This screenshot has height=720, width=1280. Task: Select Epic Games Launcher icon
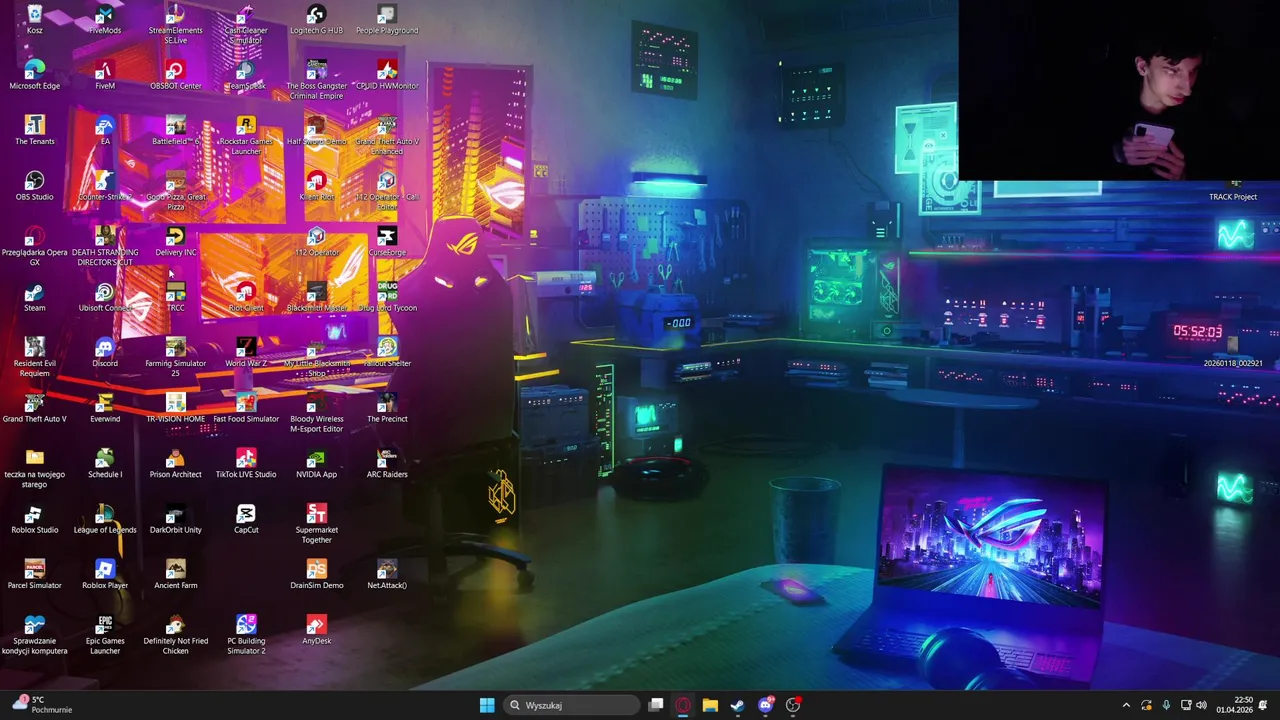105,635
